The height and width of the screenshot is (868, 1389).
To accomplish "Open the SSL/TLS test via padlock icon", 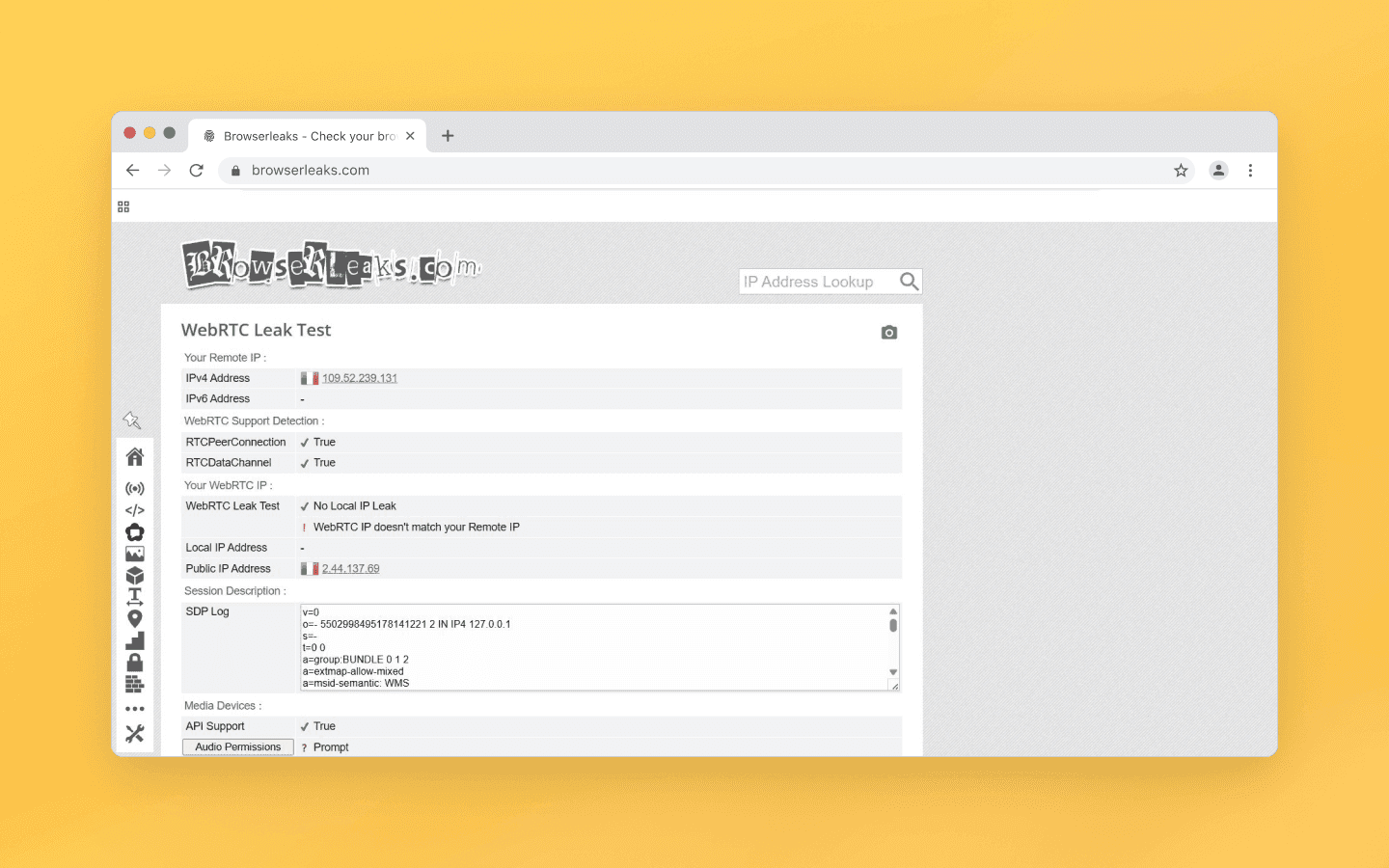I will (x=135, y=662).
